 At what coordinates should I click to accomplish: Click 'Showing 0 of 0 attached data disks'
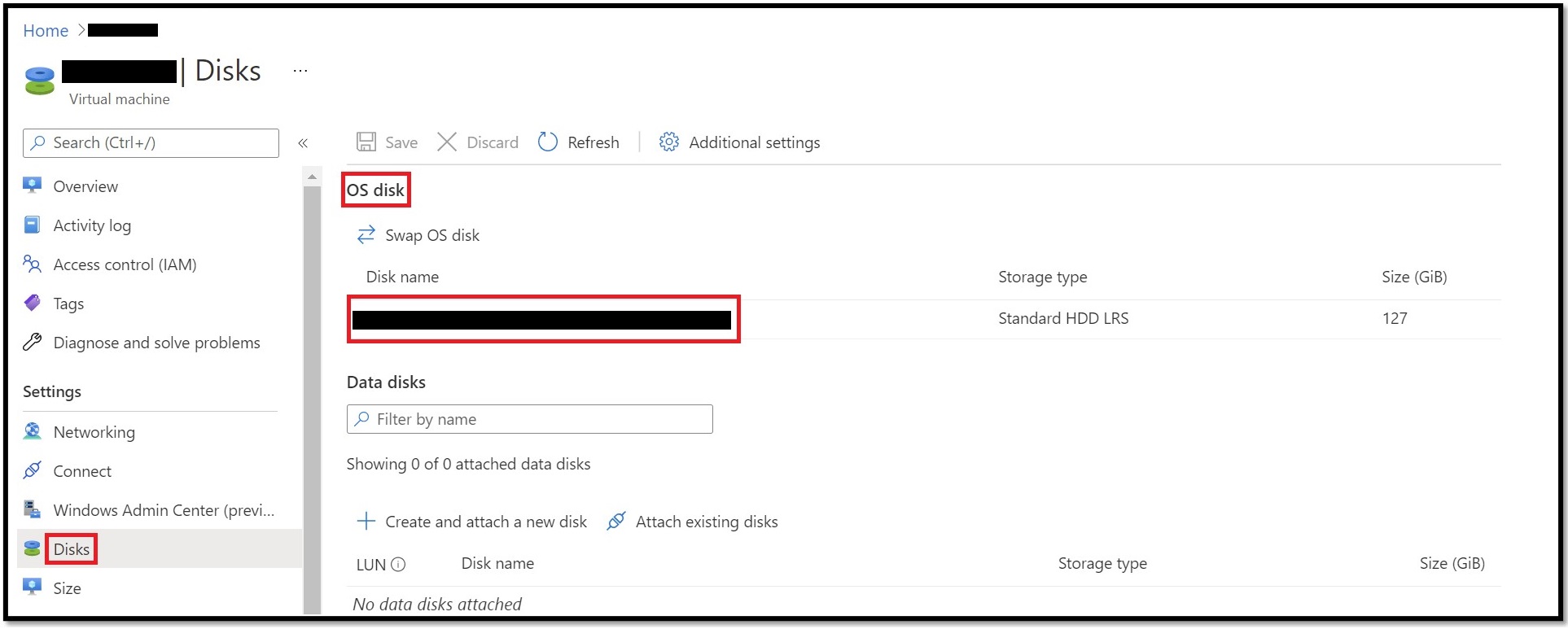(468, 464)
